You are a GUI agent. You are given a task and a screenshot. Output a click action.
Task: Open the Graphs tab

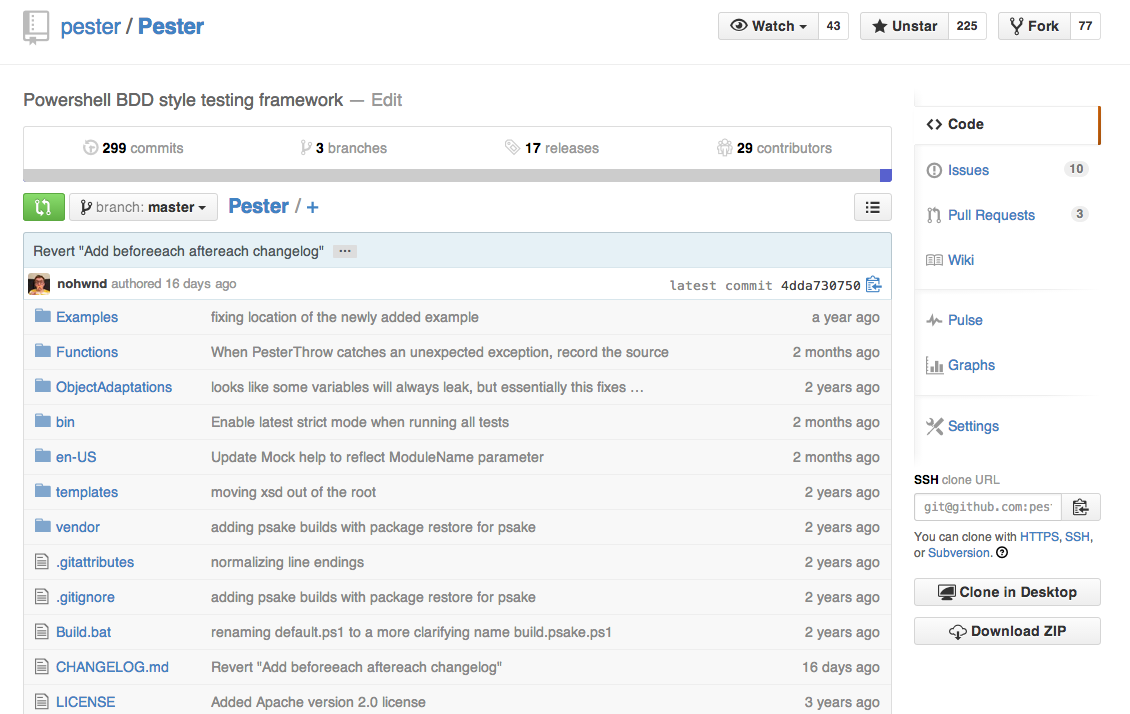(1007, 365)
